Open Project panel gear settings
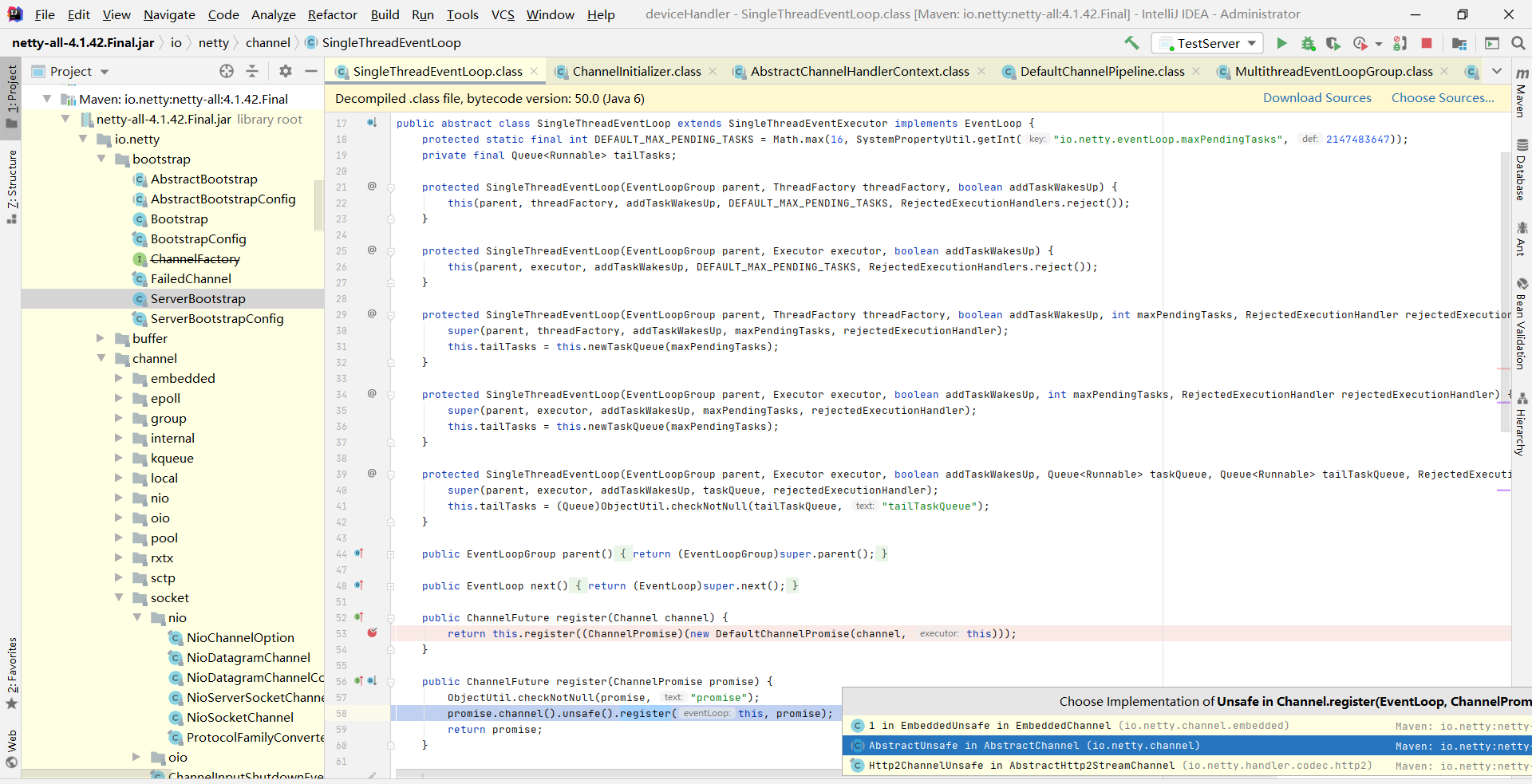This screenshot has height=784, width=1532. (x=286, y=71)
